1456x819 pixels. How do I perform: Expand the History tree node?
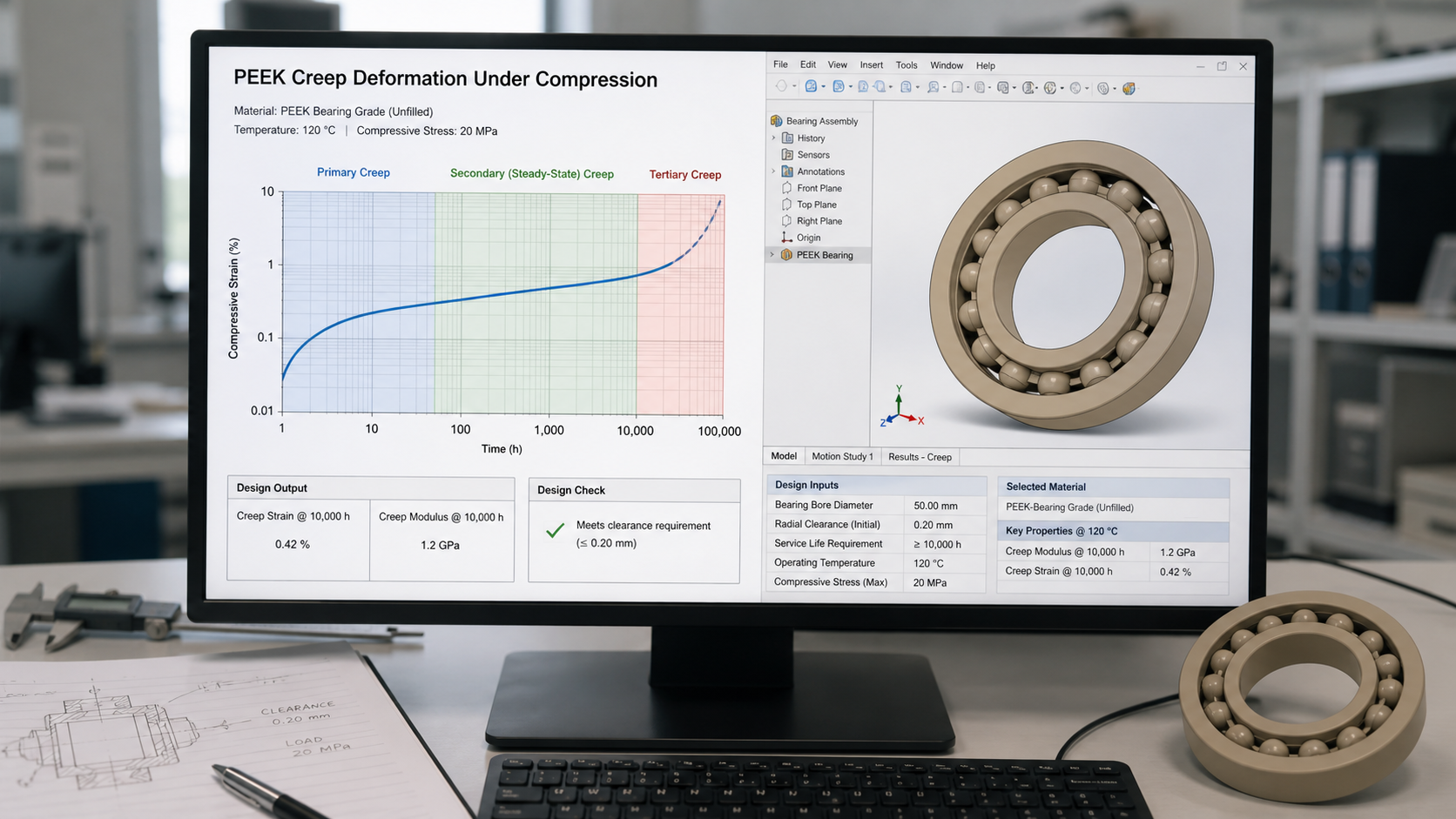(x=773, y=138)
